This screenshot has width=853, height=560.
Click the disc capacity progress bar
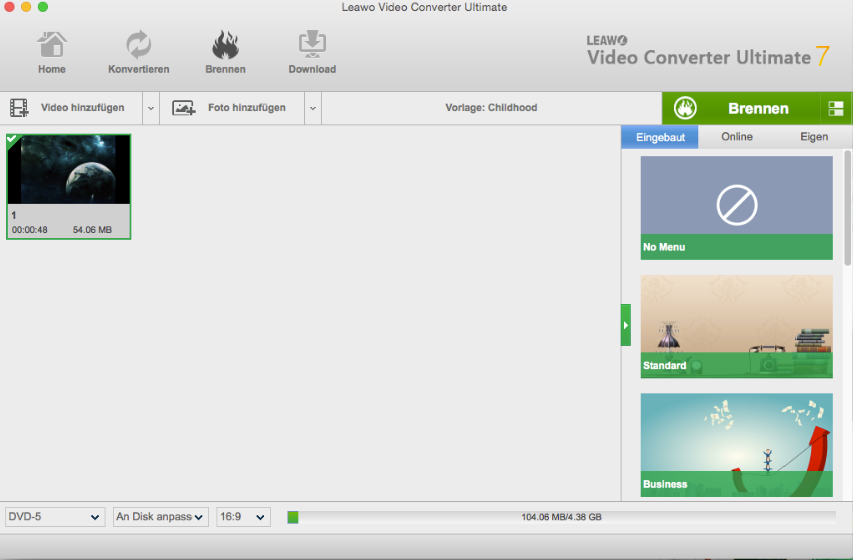561,517
